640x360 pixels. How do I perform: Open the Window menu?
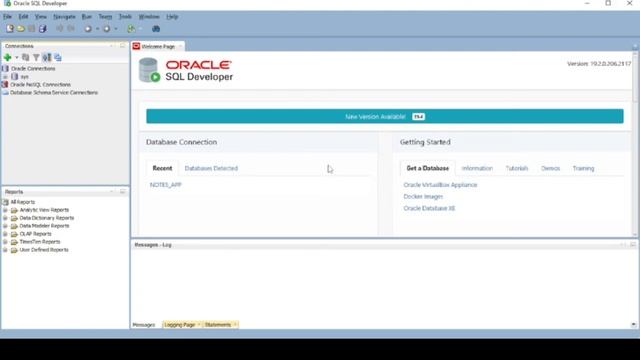coord(149,17)
